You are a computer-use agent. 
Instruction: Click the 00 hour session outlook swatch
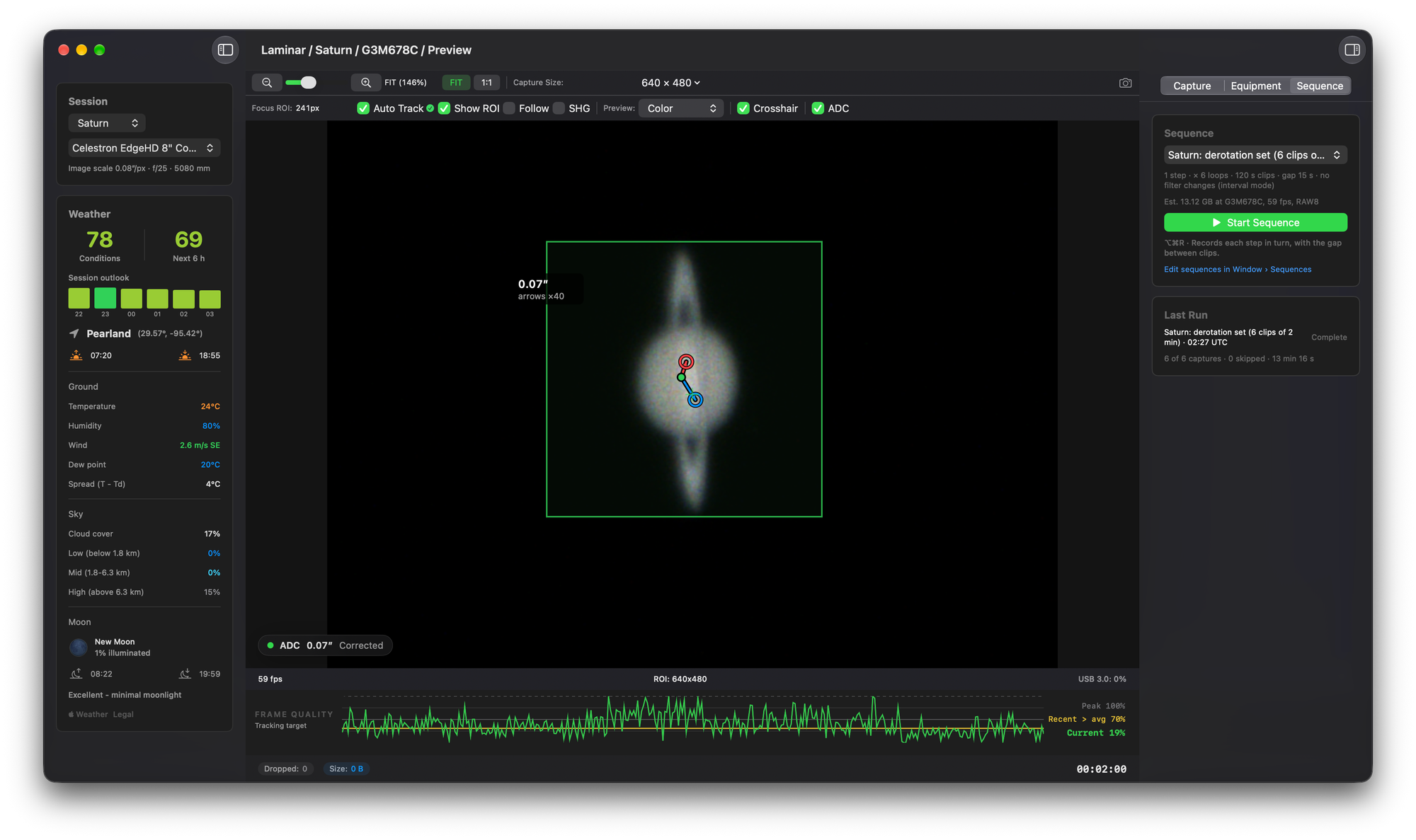click(131, 298)
